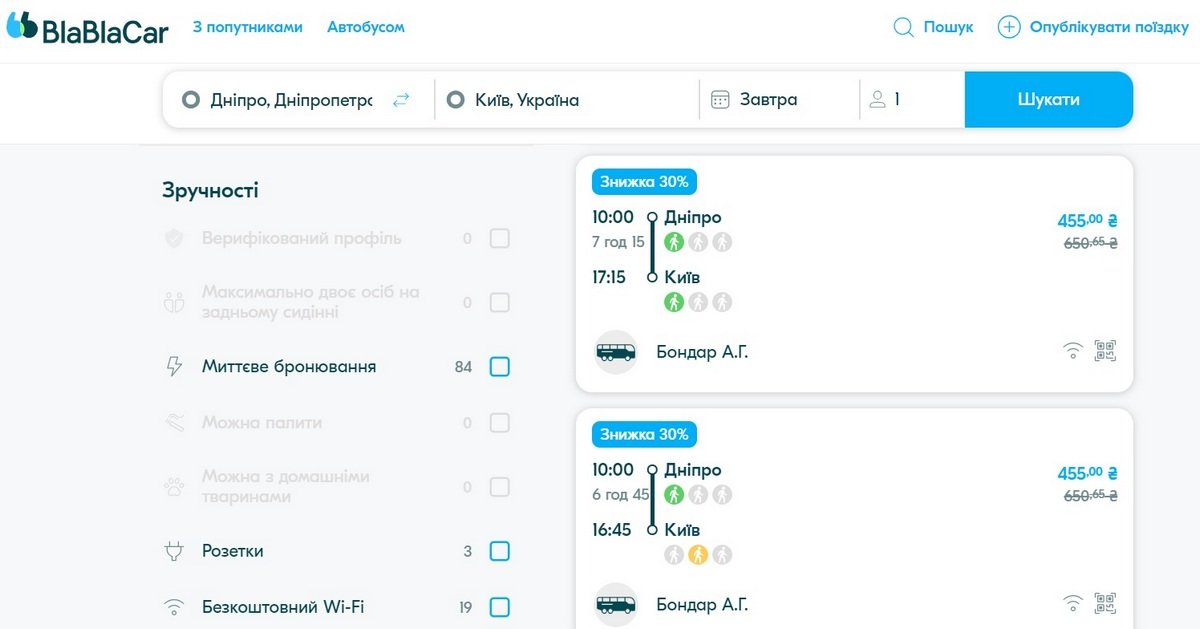Click the Wi-Fi icon in first trip card
Screen dimensions: 1200x629
point(1072,351)
